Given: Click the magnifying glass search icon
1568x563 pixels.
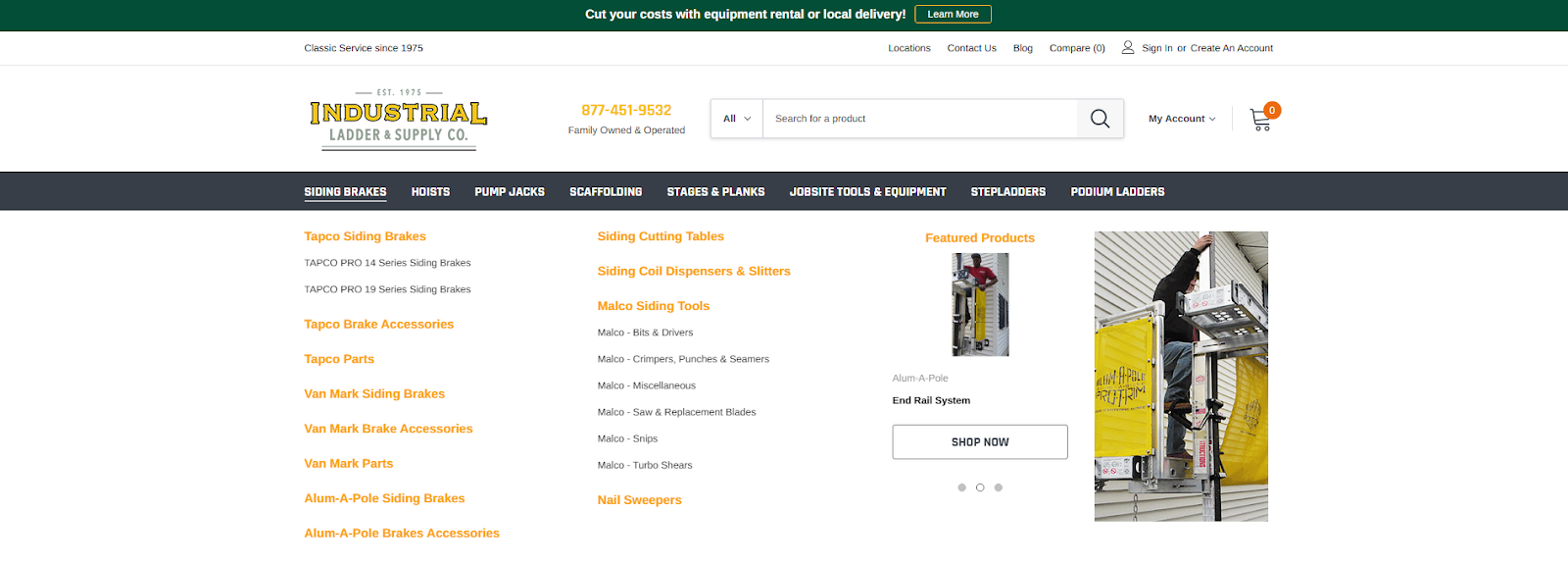Looking at the screenshot, I should coord(1100,119).
